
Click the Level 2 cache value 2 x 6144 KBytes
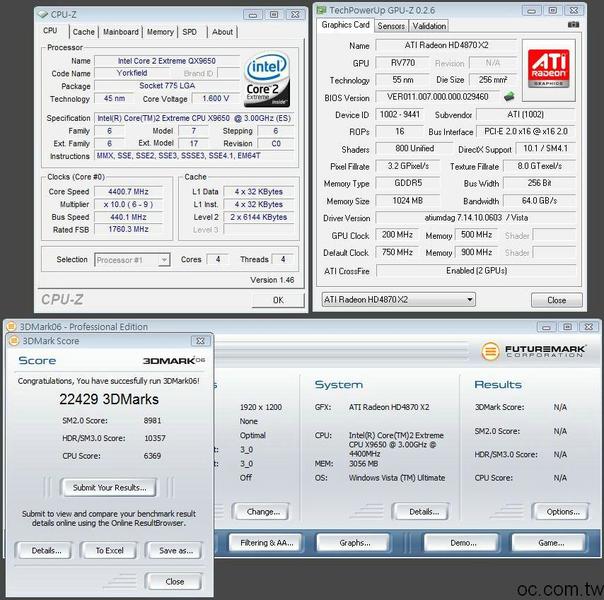tap(258, 217)
